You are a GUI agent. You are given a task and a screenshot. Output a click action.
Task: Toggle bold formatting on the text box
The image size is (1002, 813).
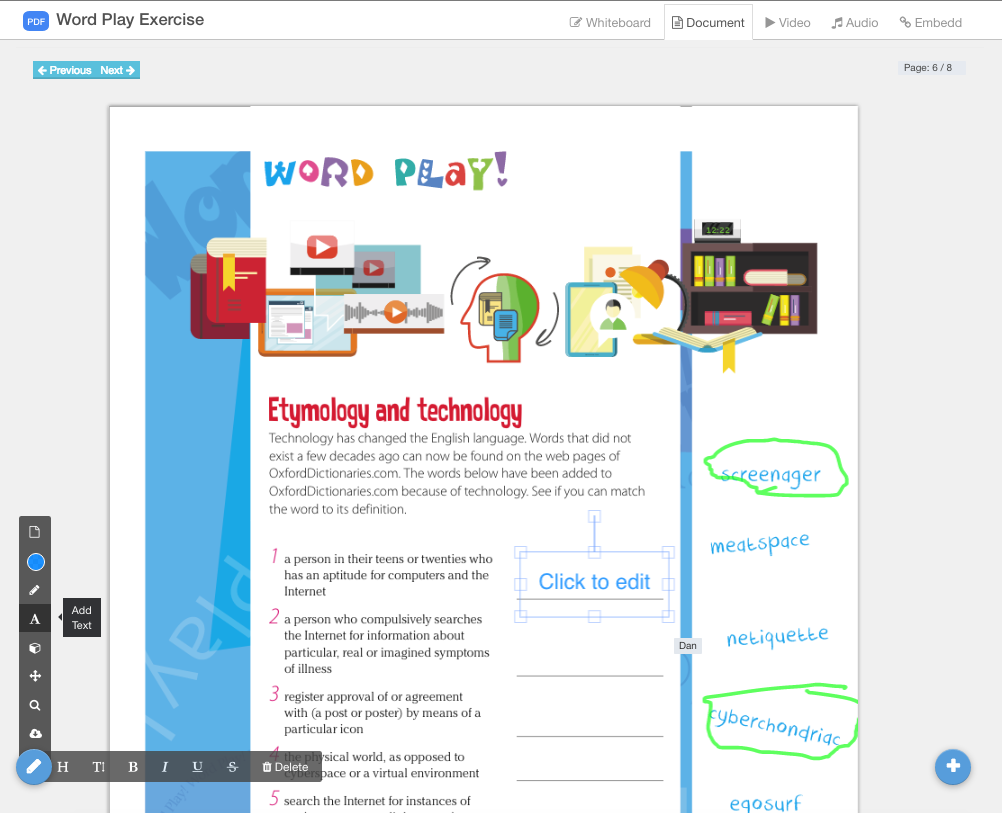click(132, 766)
